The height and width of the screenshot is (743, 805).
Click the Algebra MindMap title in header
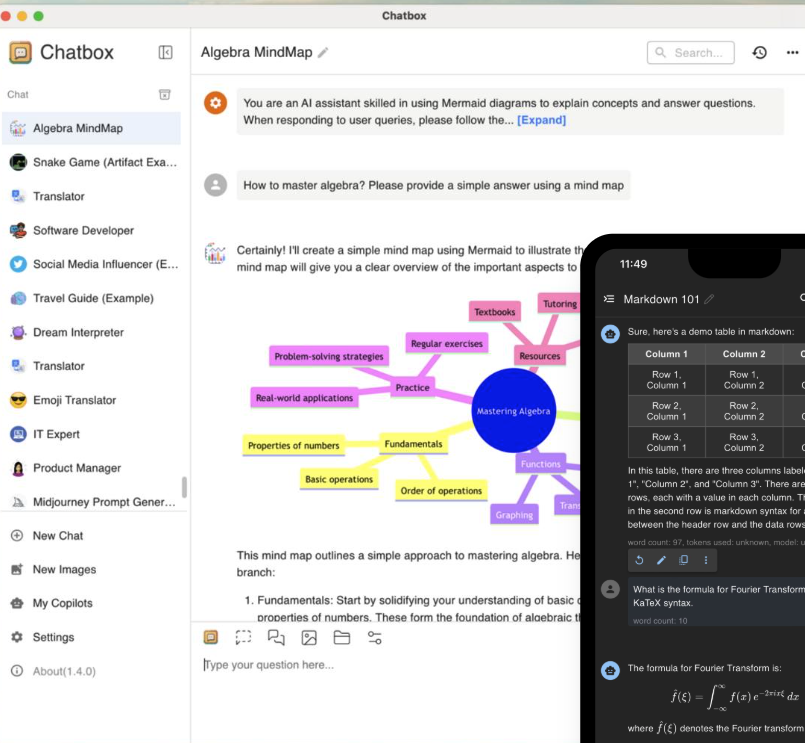256,52
